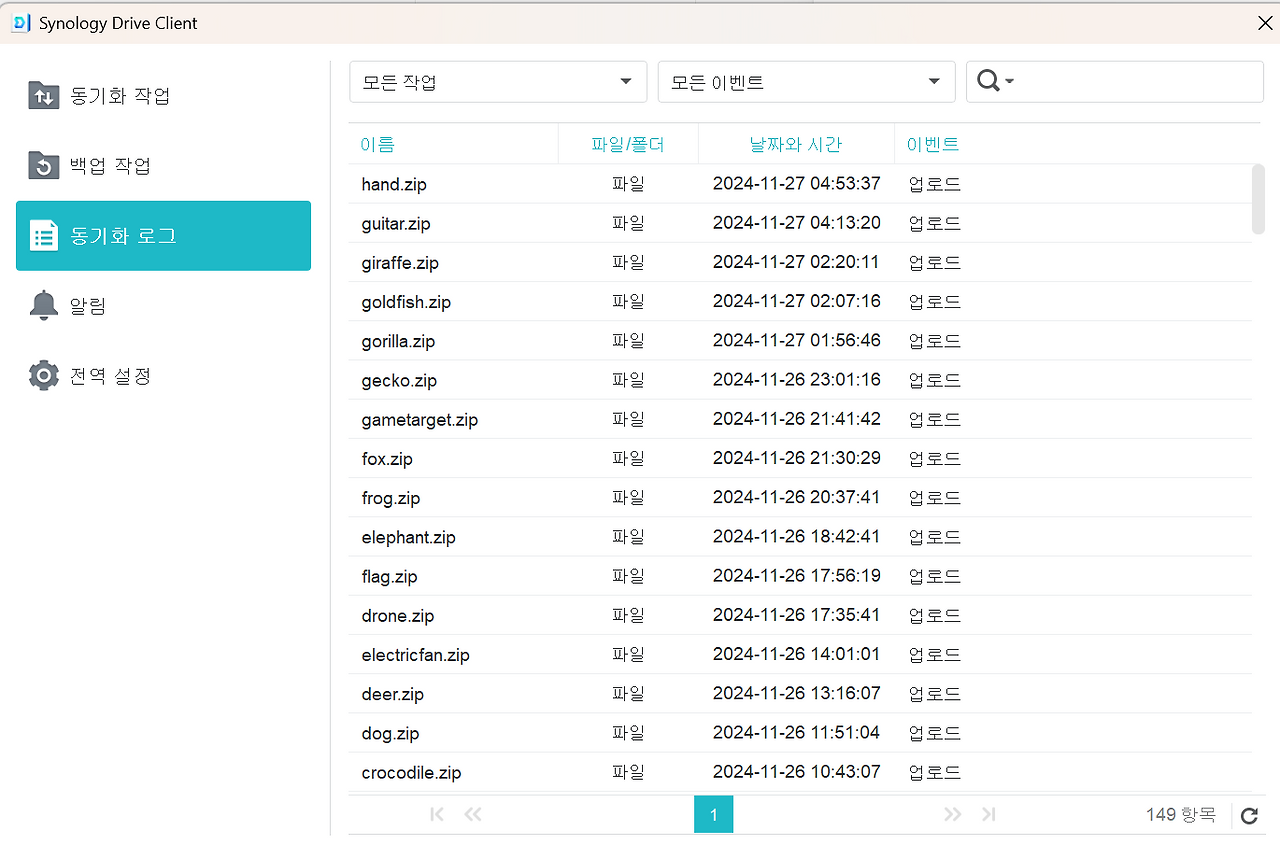This screenshot has height=845, width=1280.
Task: Go to last page arrow
Action: click(989, 814)
